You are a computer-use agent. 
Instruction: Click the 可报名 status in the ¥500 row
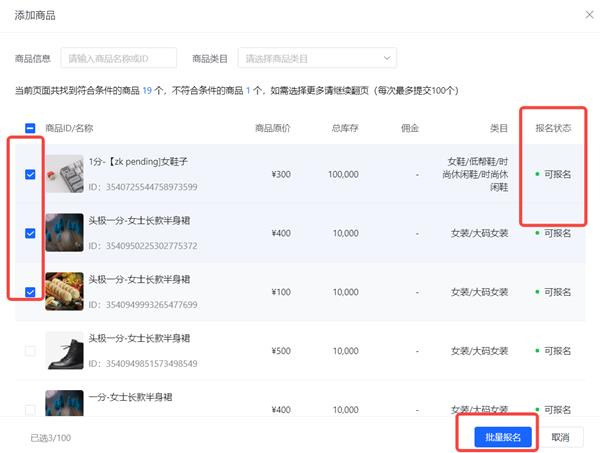553,351
